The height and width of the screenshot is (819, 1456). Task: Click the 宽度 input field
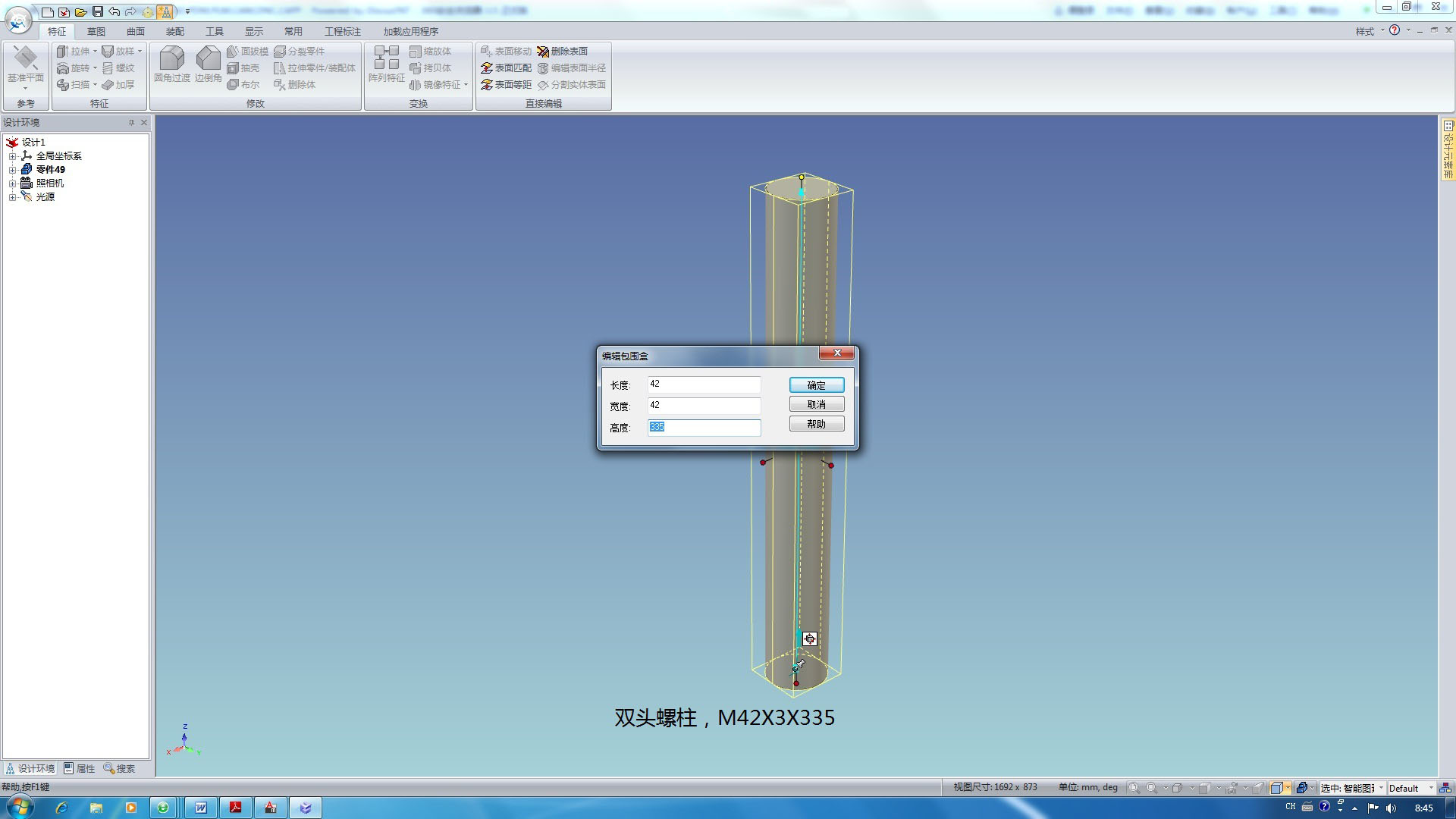704,406
